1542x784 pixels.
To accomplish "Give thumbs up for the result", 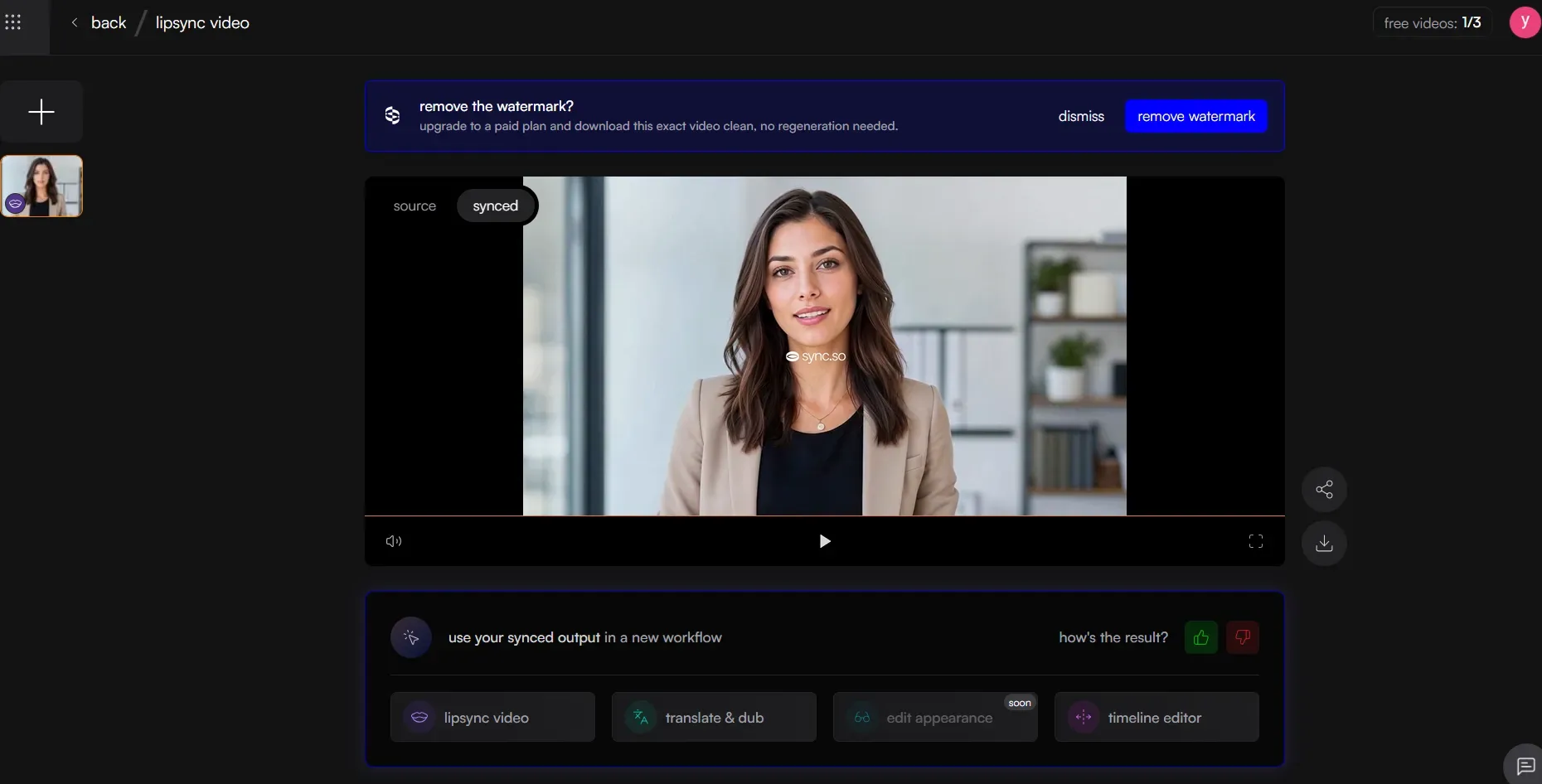I will coord(1200,637).
